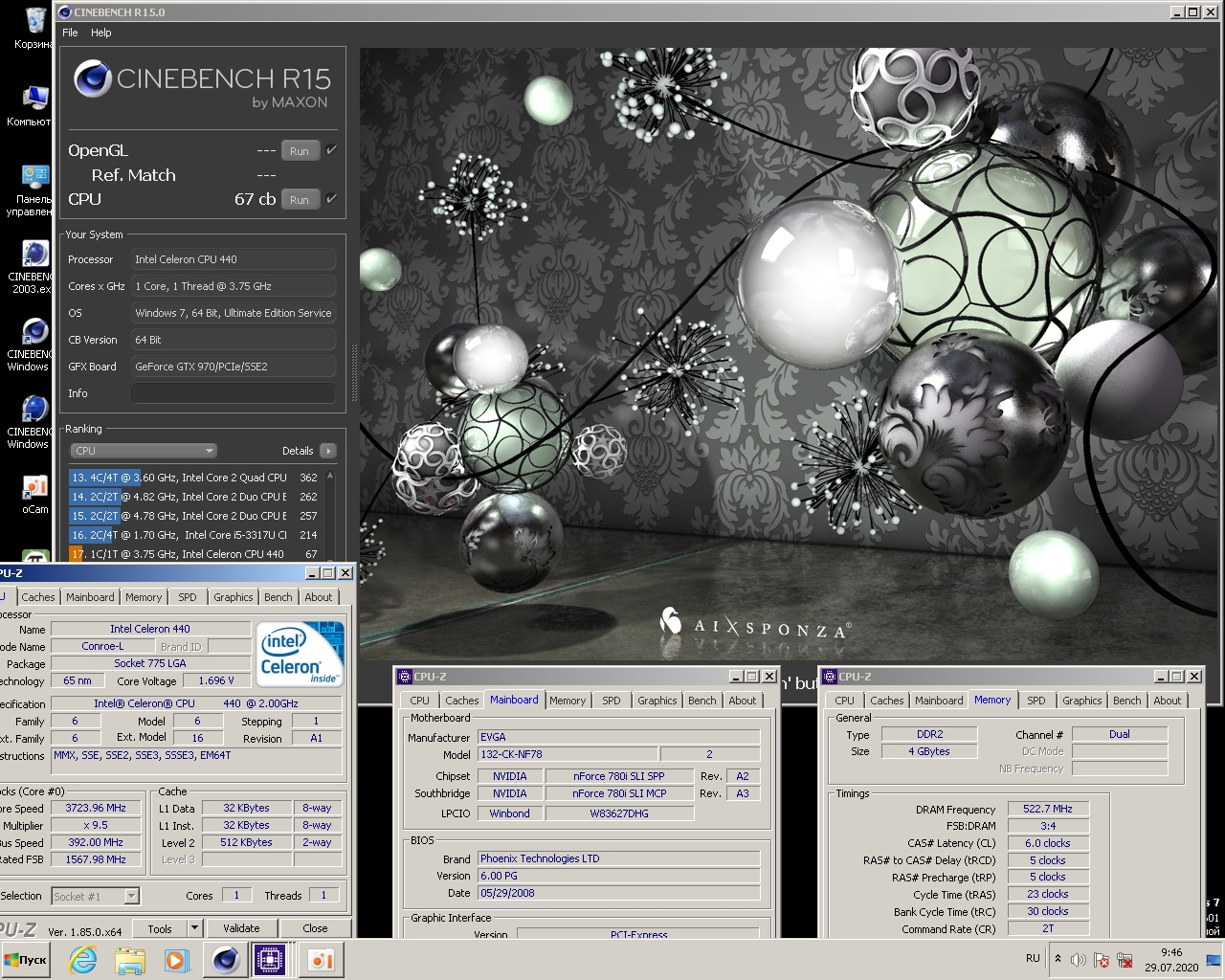Select ranking row 15 at 4.78 GHz

pyautogui.click(x=195, y=516)
